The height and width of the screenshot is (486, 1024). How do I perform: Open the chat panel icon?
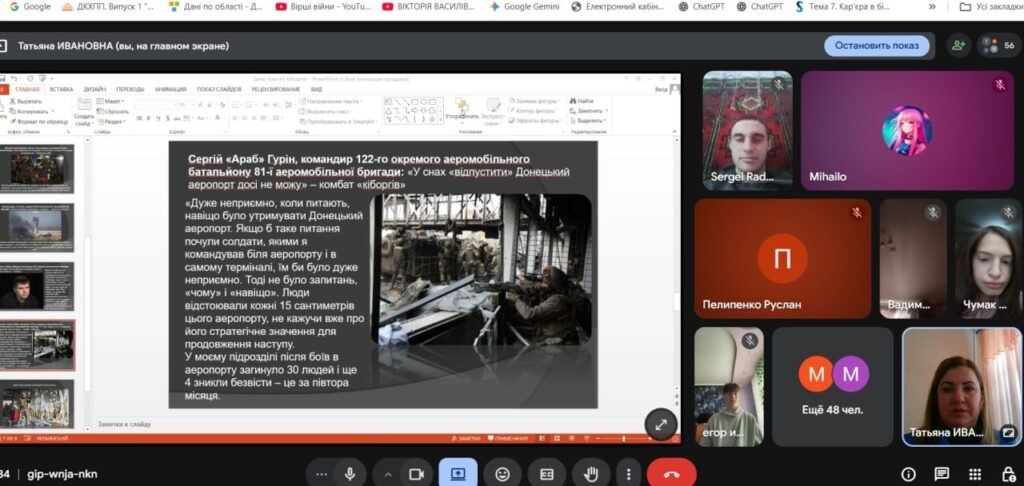click(941, 474)
